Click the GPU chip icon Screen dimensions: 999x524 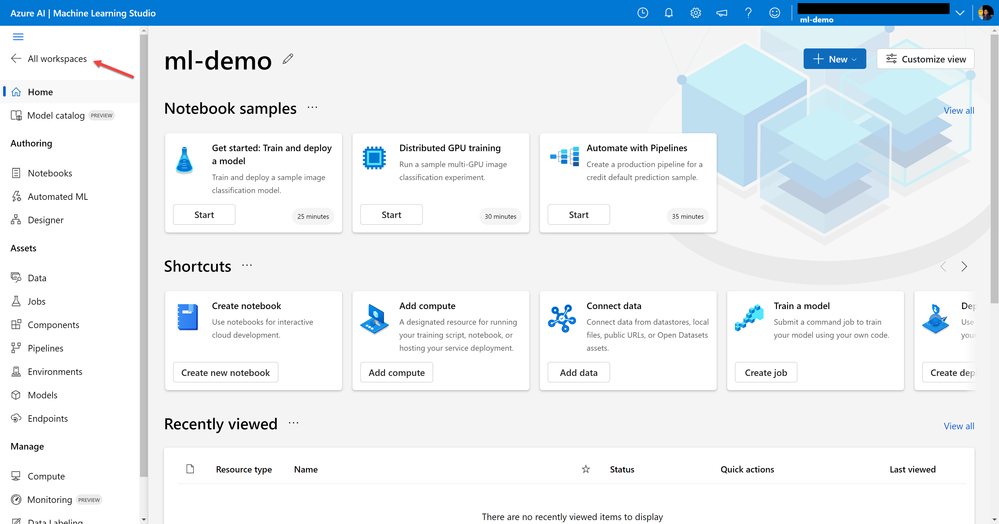pyautogui.click(x=374, y=157)
